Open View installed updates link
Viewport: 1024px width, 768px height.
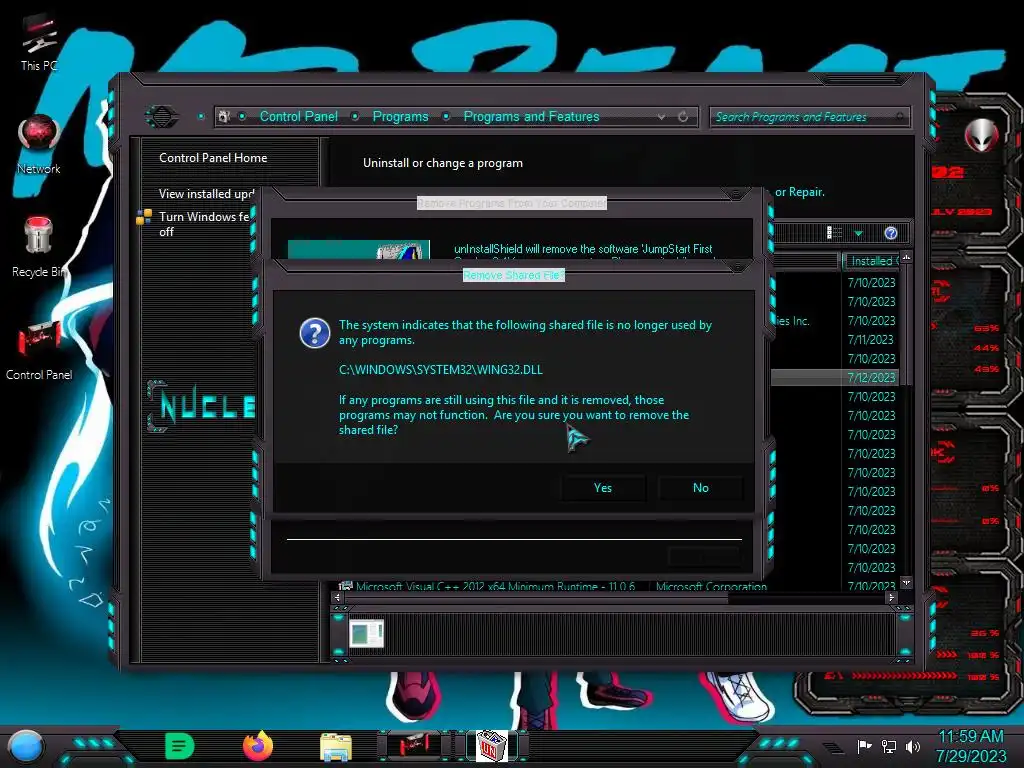point(206,194)
